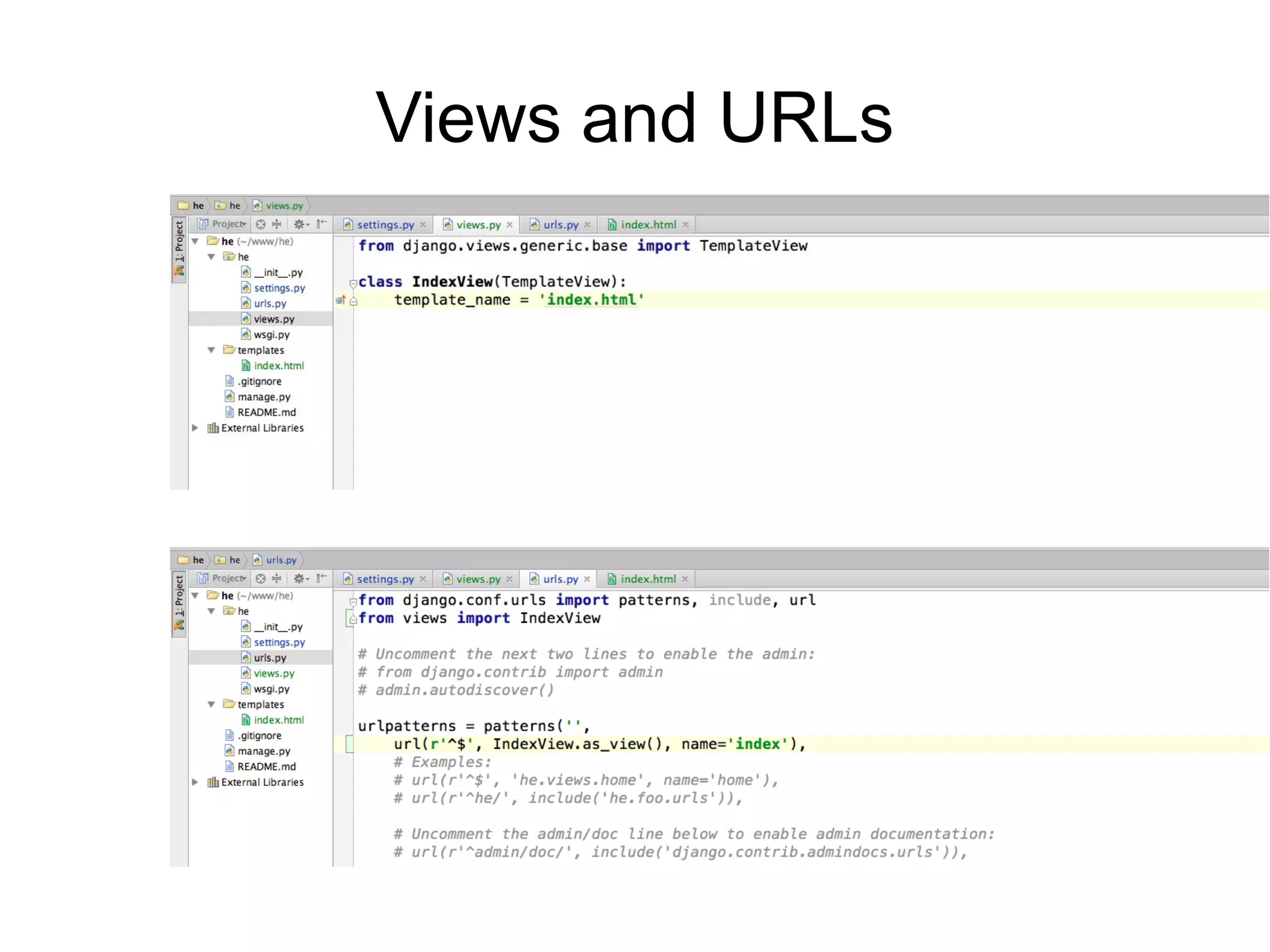Select urls.py in top project tree
This screenshot has width=1270, height=952.
[x=264, y=303]
